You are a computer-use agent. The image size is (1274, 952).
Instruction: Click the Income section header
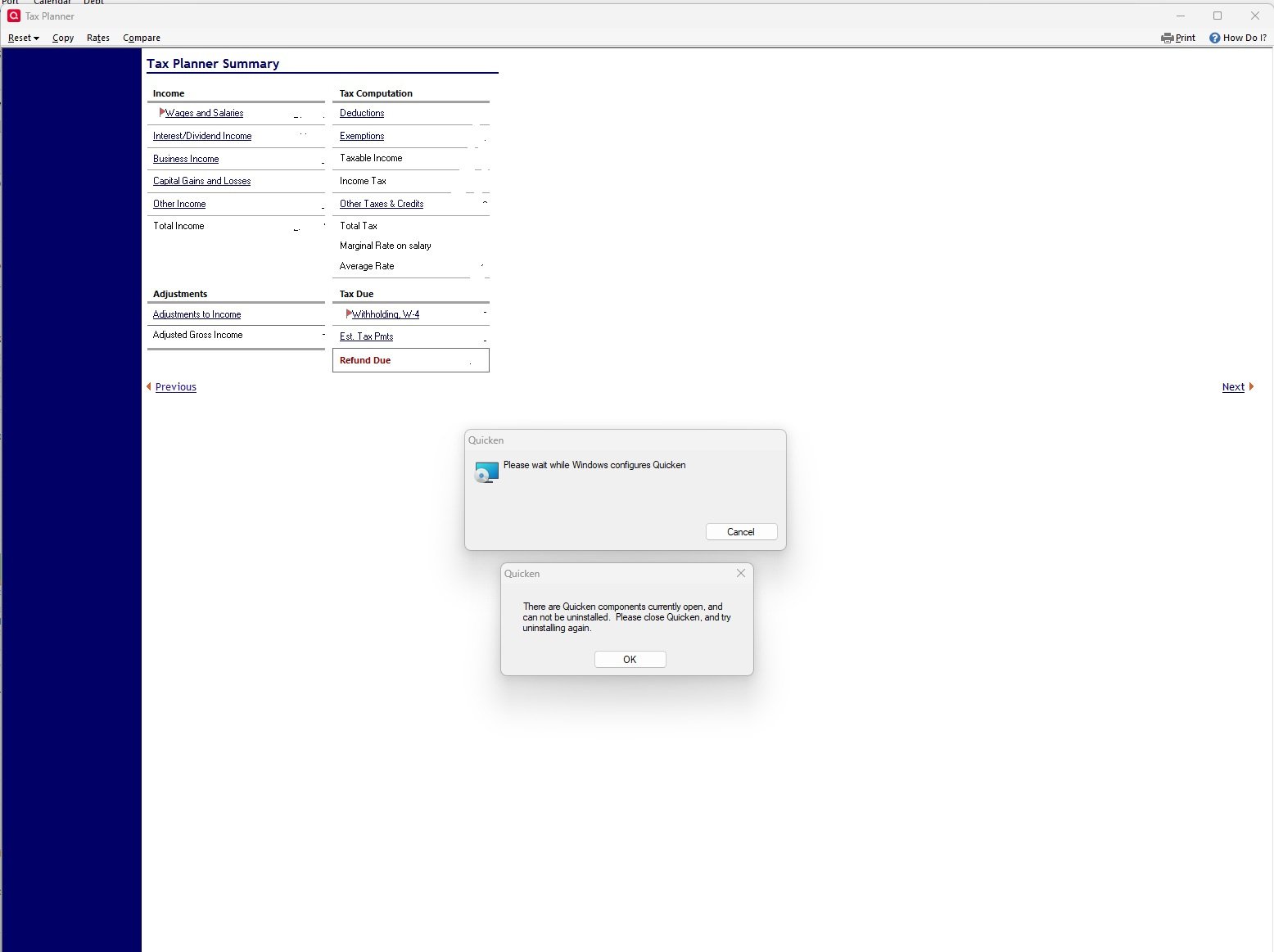coord(169,93)
